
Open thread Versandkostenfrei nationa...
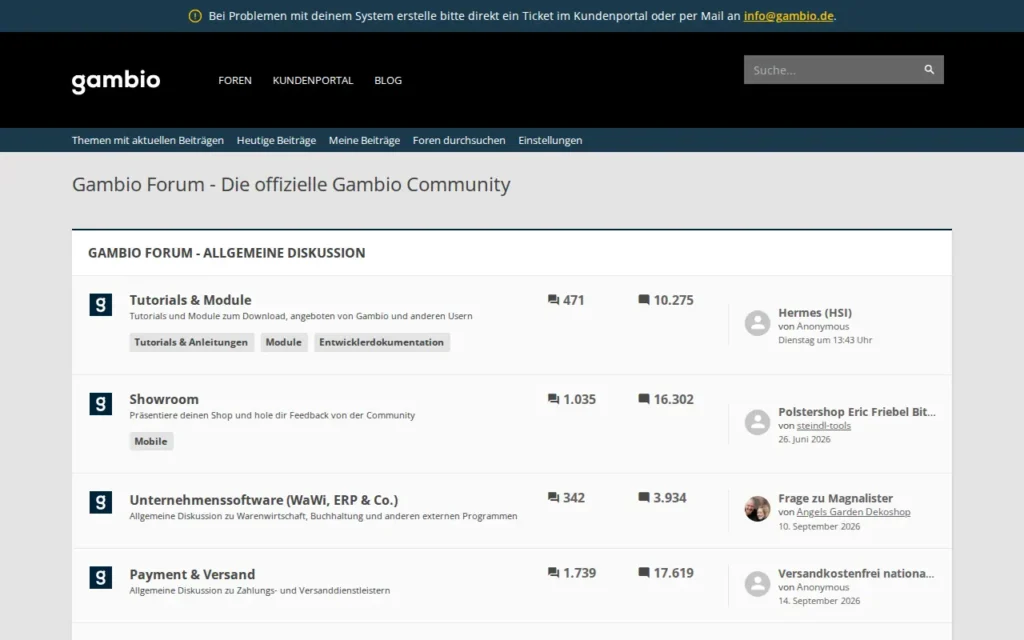point(856,573)
